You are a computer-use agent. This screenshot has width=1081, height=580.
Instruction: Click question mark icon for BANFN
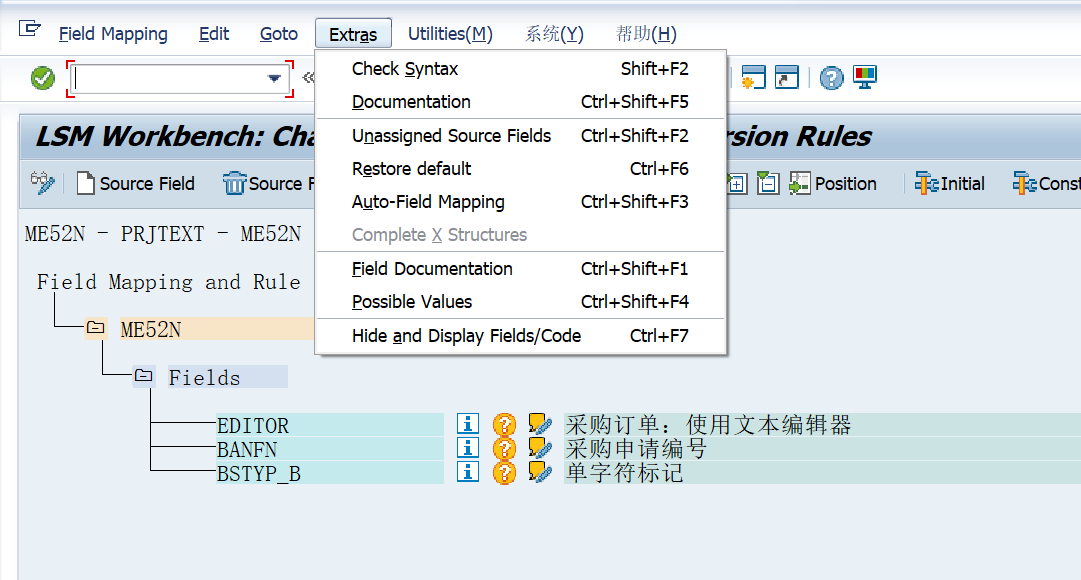click(x=504, y=448)
